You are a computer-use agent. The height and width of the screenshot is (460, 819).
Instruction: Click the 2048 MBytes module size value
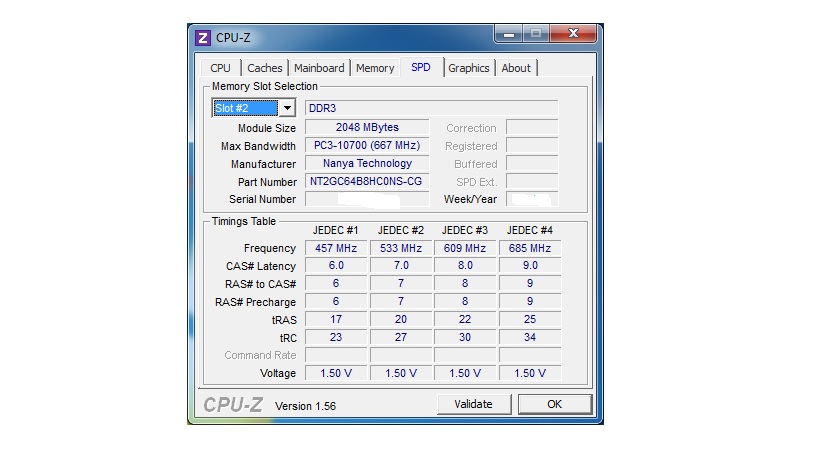(x=367, y=127)
